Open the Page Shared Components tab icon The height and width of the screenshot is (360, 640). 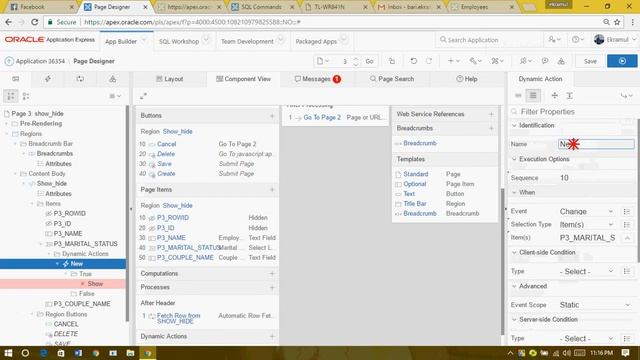coord(112,79)
